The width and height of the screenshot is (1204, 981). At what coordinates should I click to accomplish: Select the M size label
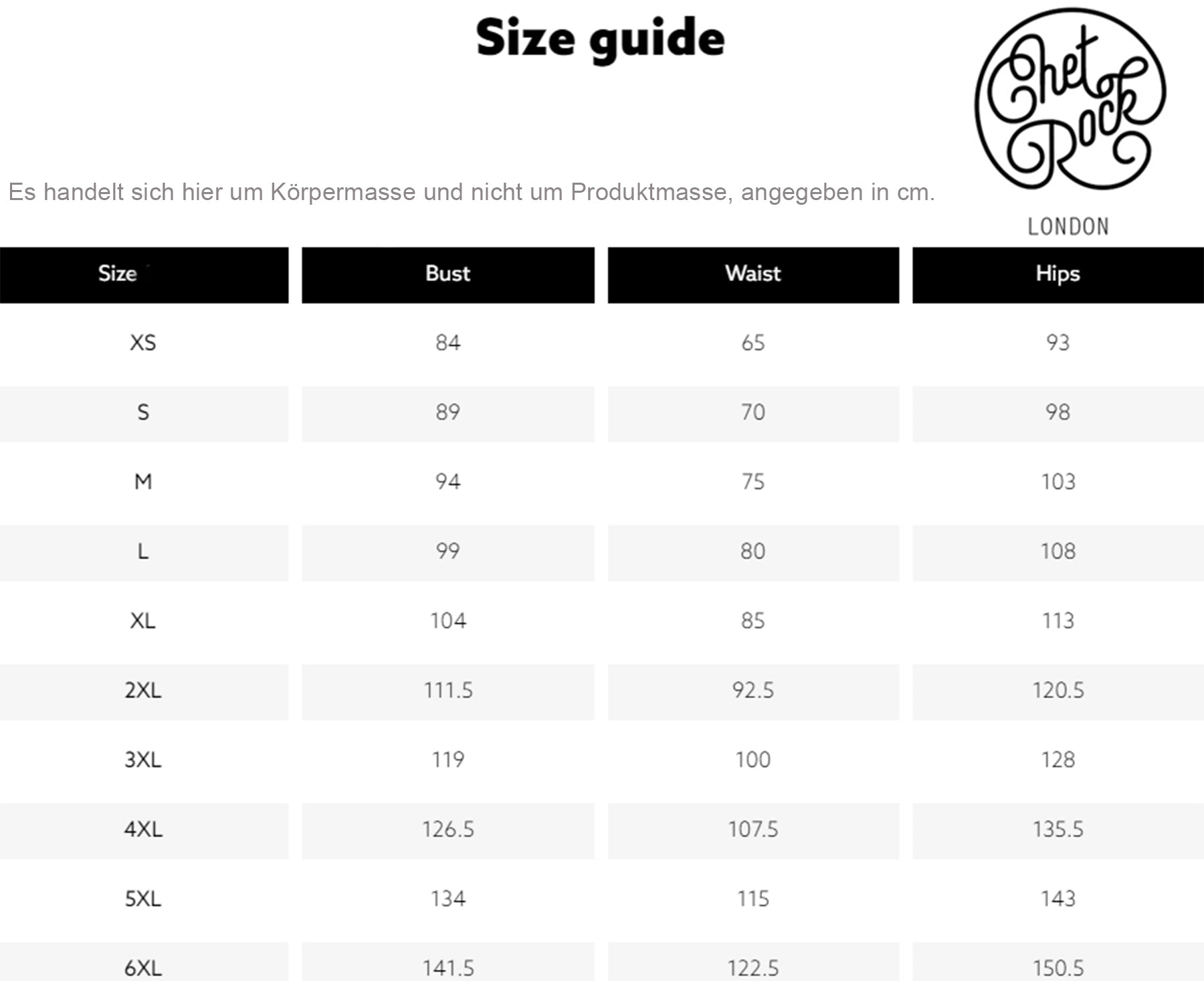pos(142,482)
